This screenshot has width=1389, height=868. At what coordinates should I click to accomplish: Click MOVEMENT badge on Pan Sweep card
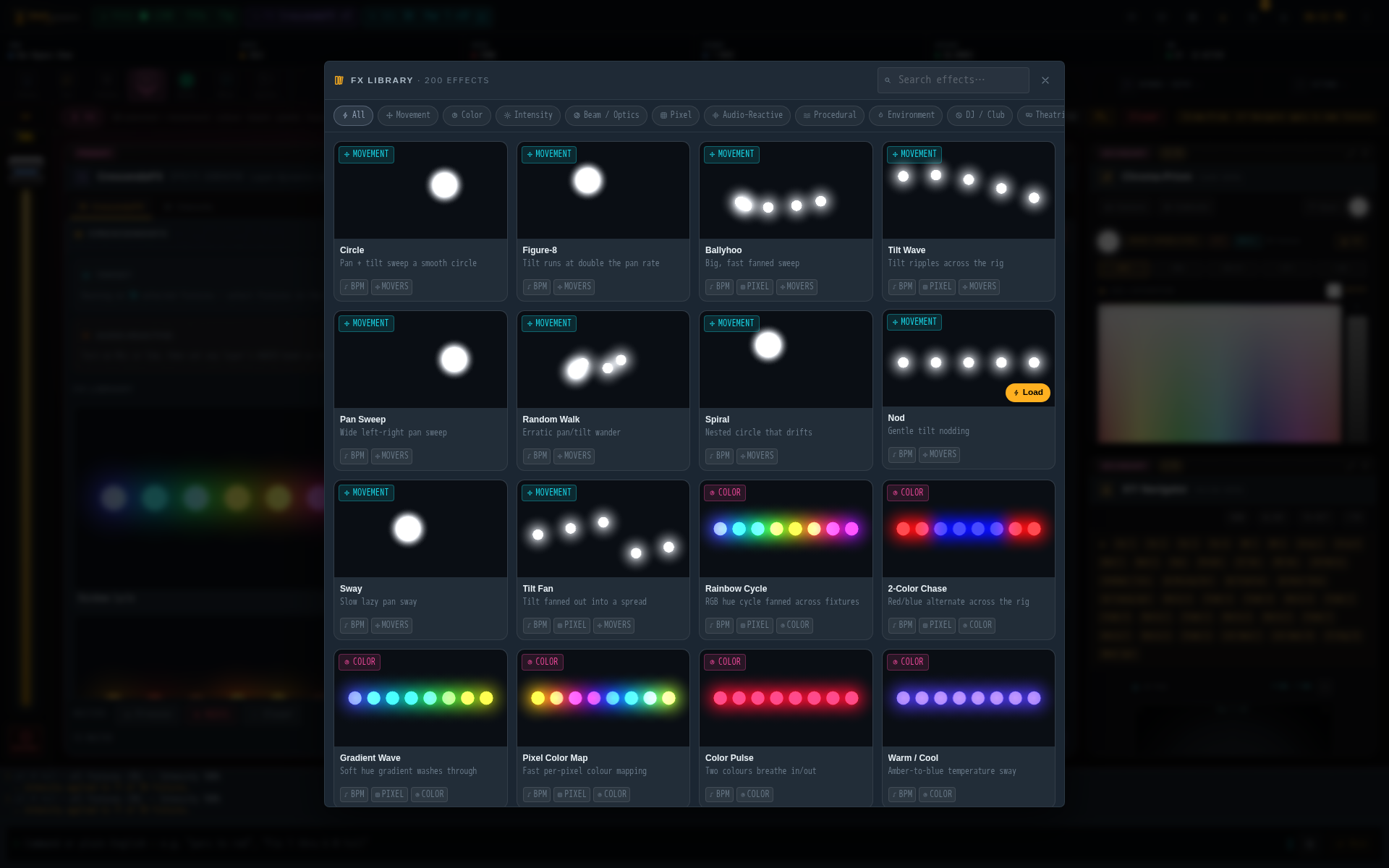coord(366,323)
